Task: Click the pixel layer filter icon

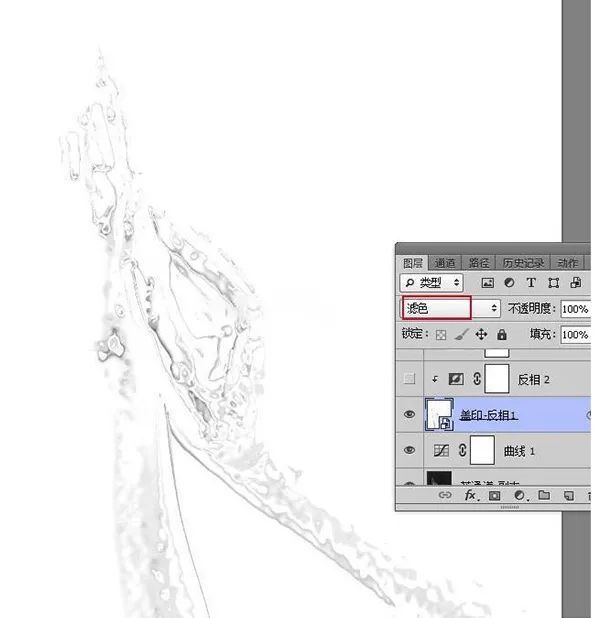Action: 487,284
